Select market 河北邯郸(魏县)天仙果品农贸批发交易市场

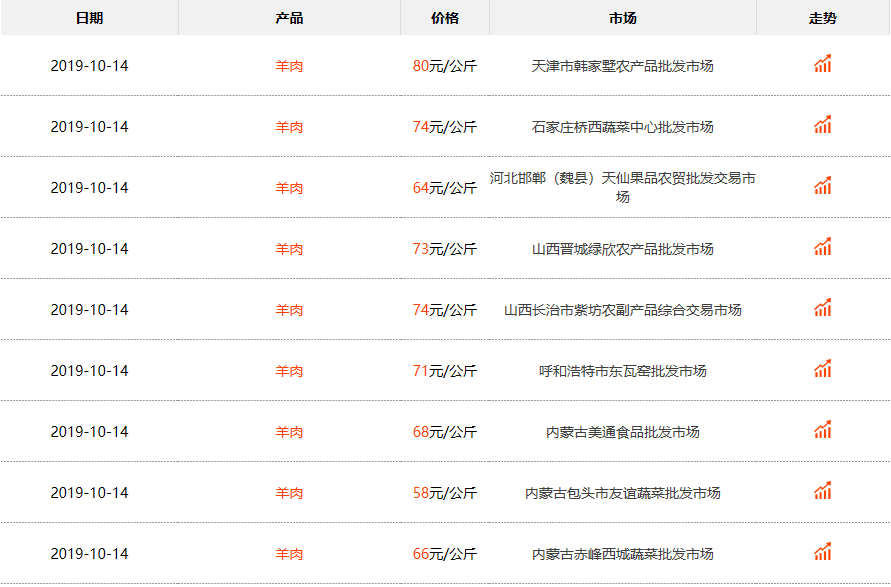tap(623, 188)
